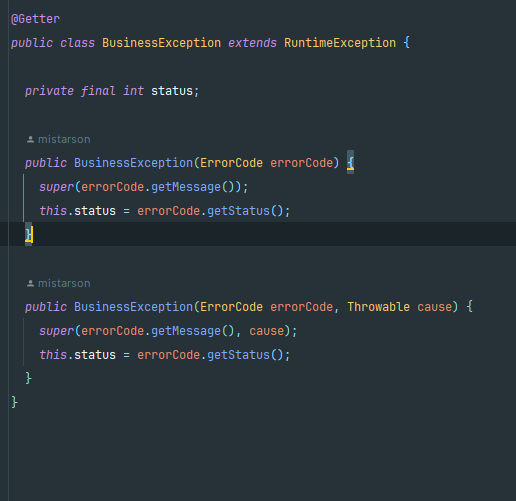
Task: Click the 'final' keyword
Action: (x=98, y=91)
